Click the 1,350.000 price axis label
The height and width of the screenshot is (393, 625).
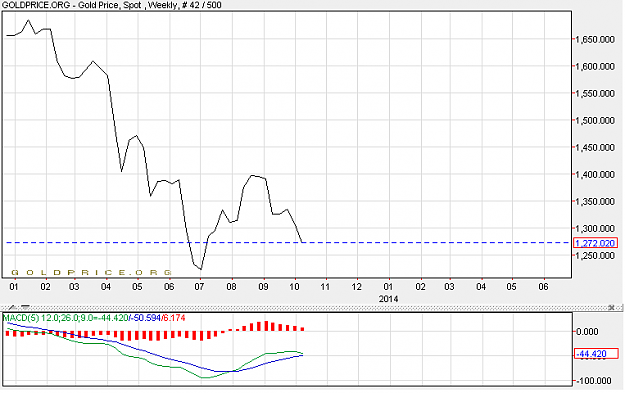tap(595, 202)
